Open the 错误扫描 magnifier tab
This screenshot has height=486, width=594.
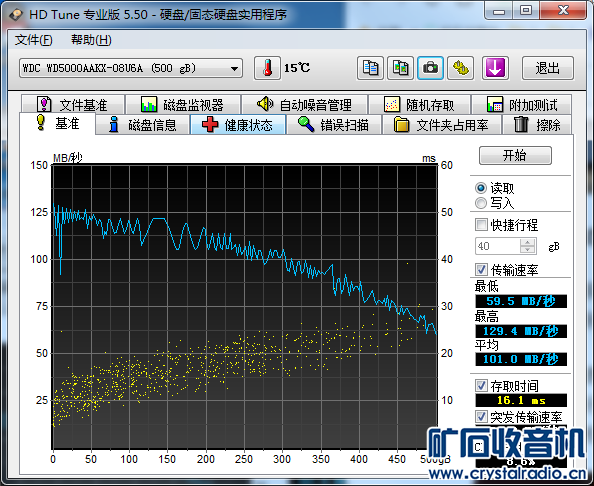tap(333, 125)
